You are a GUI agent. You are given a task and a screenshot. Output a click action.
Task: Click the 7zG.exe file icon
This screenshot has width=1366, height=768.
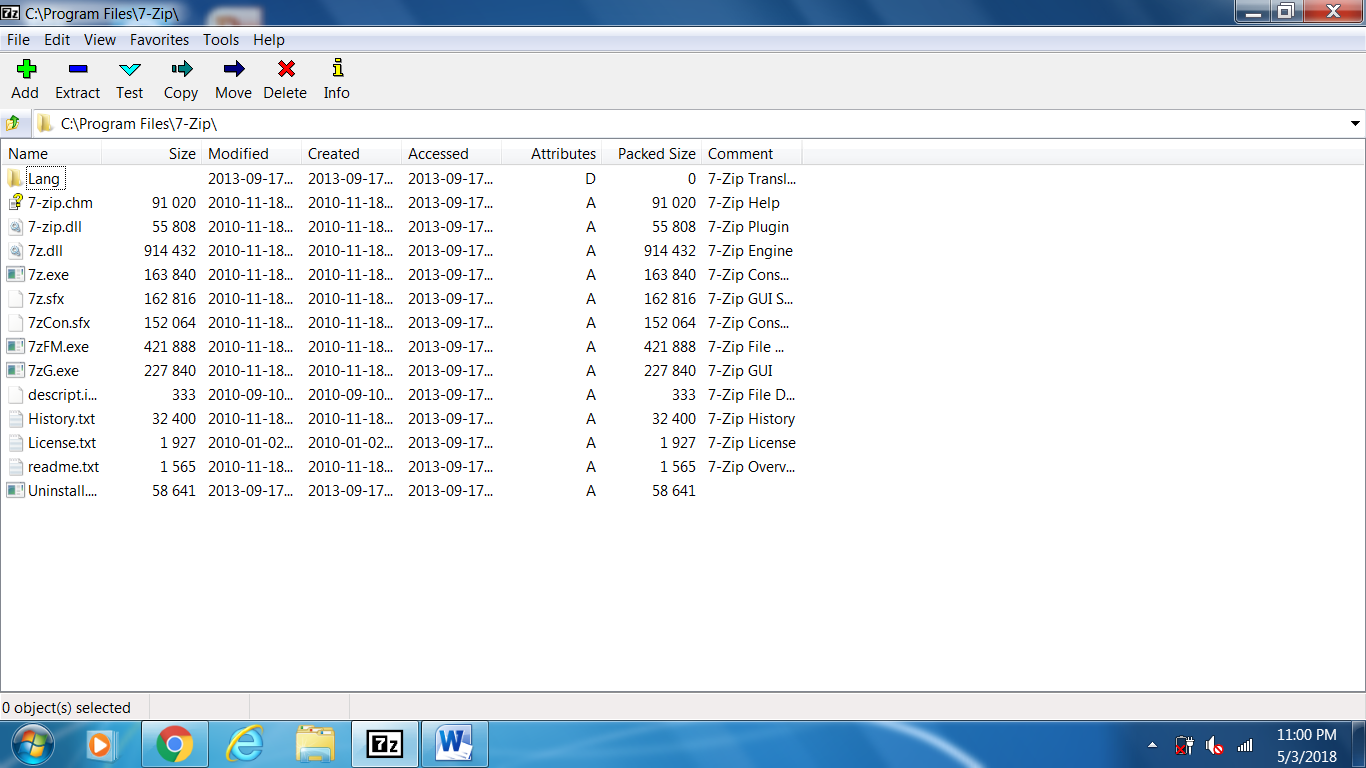(14, 371)
